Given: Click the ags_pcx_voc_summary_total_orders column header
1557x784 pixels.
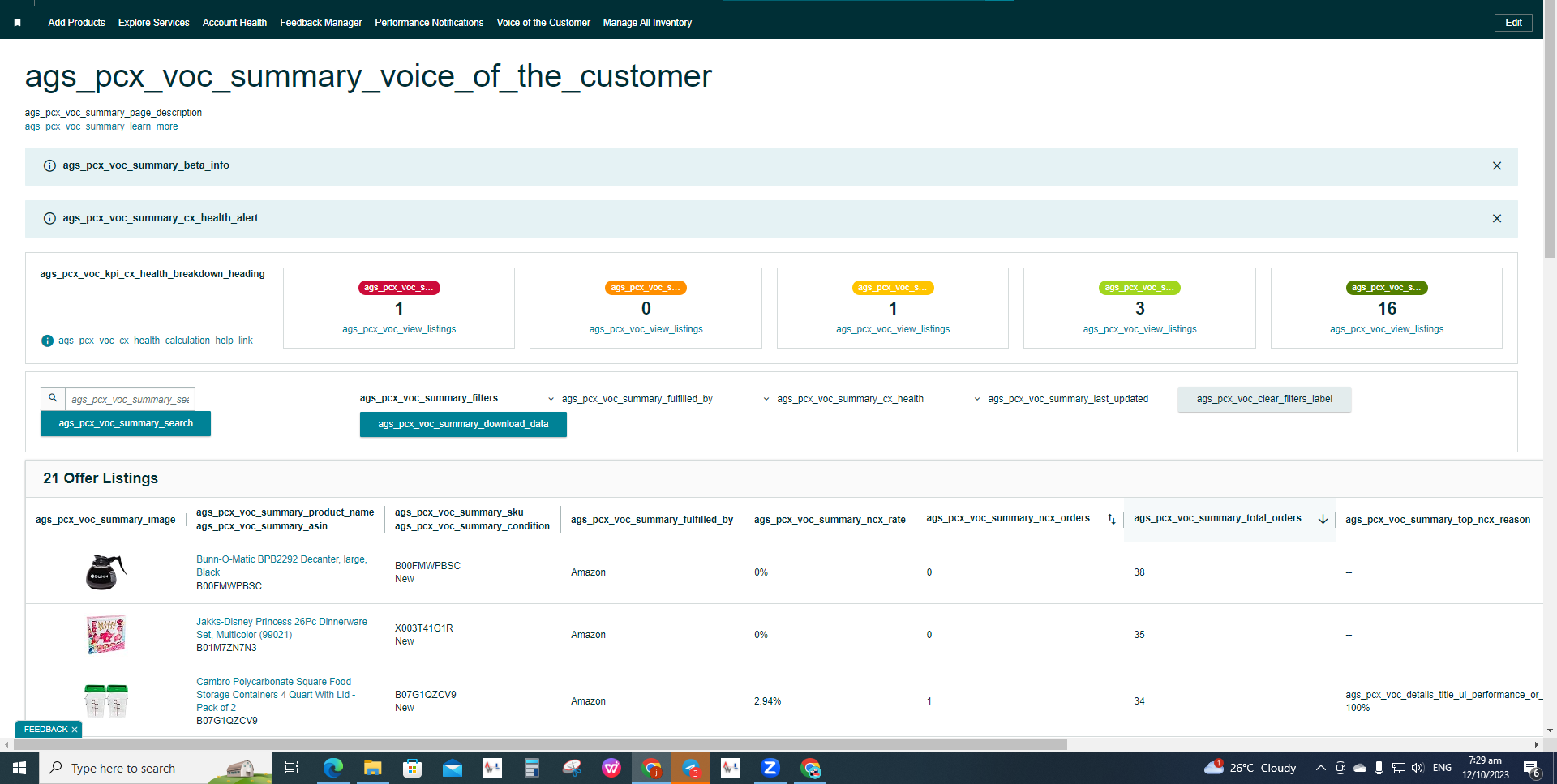Looking at the screenshot, I should [1217, 518].
